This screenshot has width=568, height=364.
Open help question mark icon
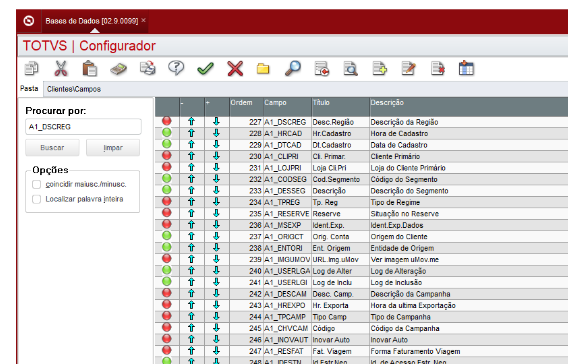[x=176, y=68]
